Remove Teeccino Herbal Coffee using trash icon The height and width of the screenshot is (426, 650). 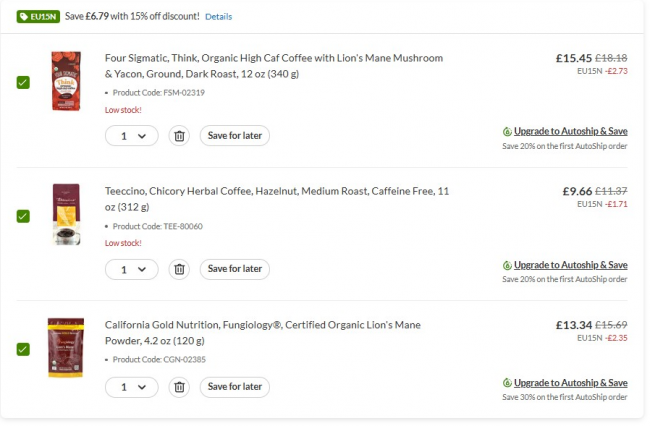(x=178, y=268)
